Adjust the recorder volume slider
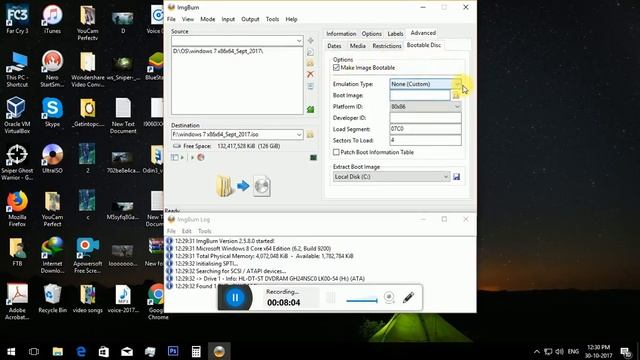The image size is (640, 360). [x=362, y=301]
